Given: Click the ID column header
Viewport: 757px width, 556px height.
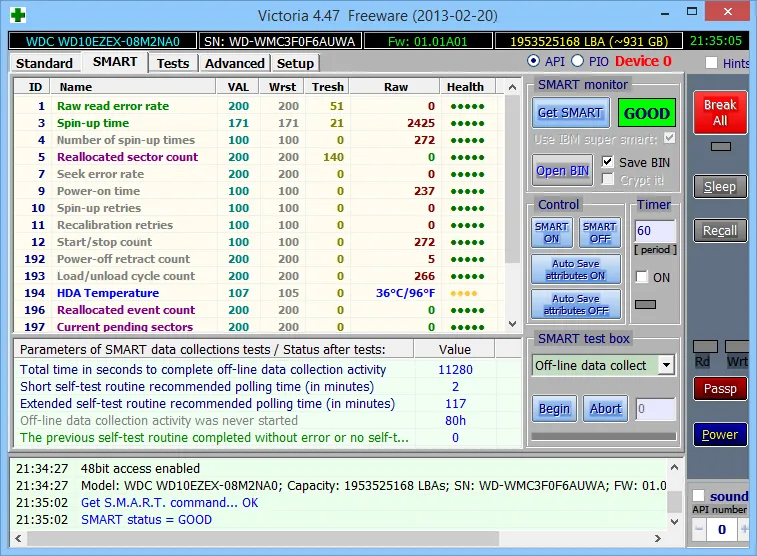Looking at the screenshot, I should pos(32,87).
